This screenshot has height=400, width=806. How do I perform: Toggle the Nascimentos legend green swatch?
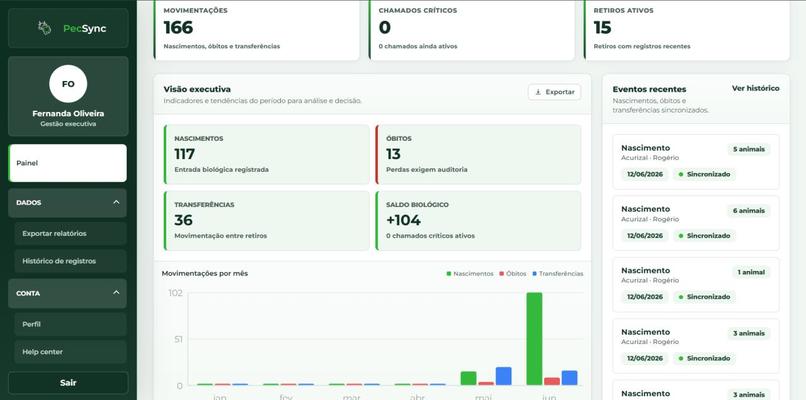449,274
